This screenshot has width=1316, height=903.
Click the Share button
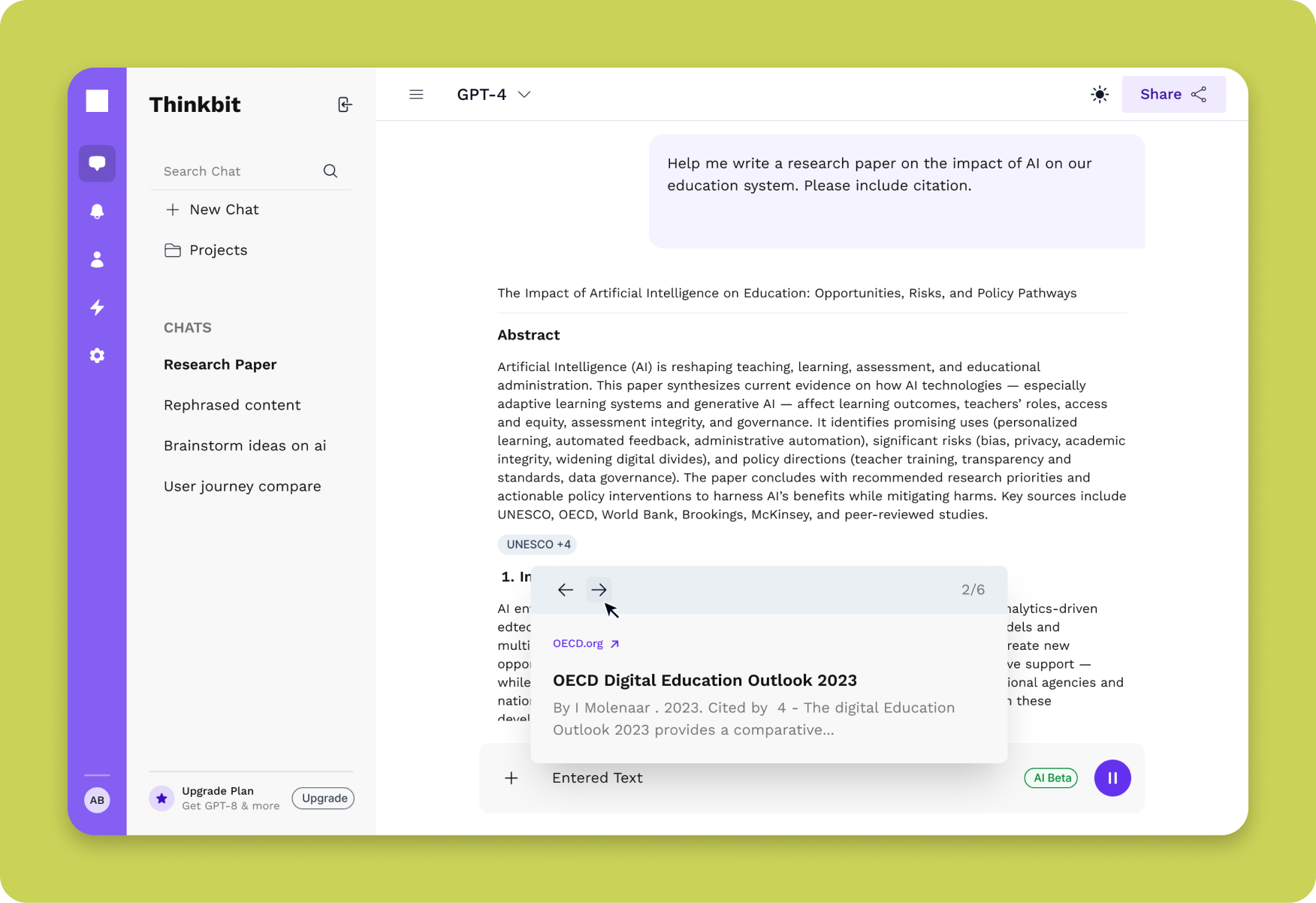tap(1173, 95)
